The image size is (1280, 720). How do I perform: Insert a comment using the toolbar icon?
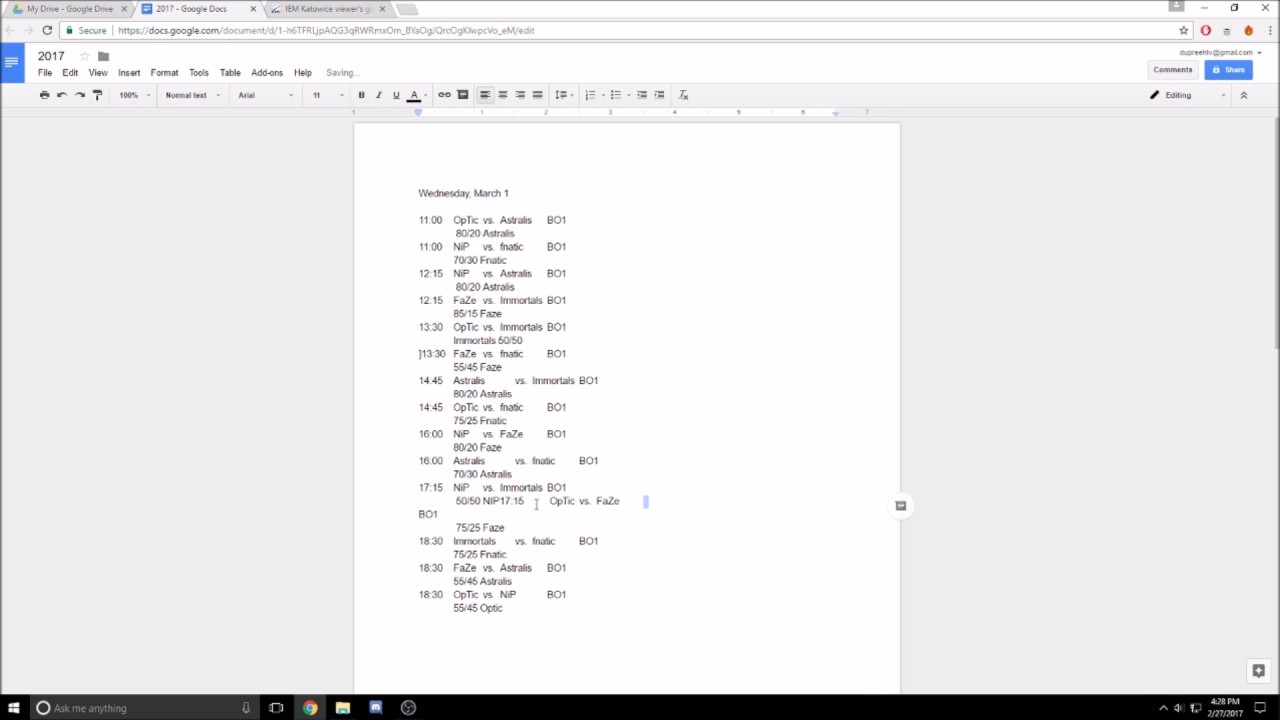pyautogui.click(x=462, y=95)
